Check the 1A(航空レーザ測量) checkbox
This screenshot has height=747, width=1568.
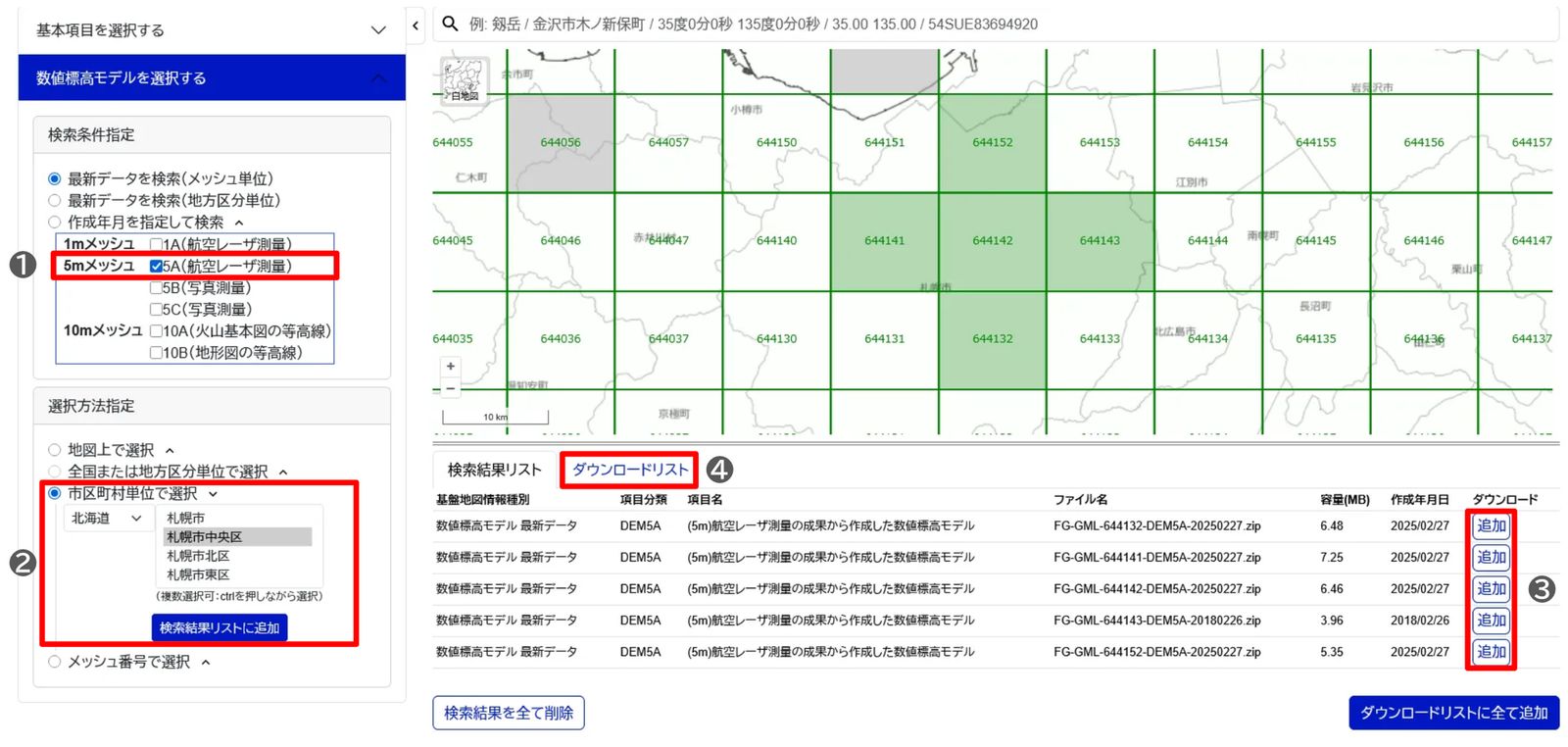click(x=156, y=244)
